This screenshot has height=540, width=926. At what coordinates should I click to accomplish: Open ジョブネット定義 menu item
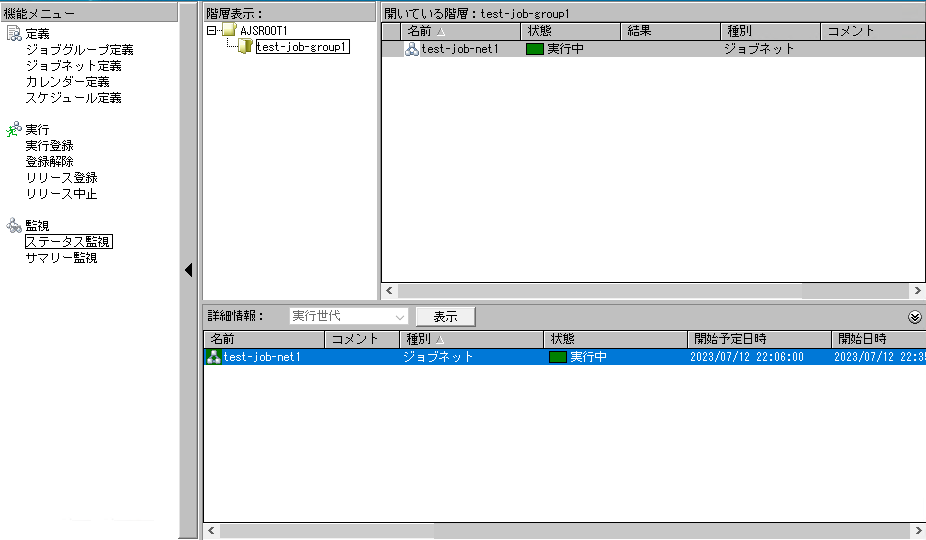click(x=73, y=66)
